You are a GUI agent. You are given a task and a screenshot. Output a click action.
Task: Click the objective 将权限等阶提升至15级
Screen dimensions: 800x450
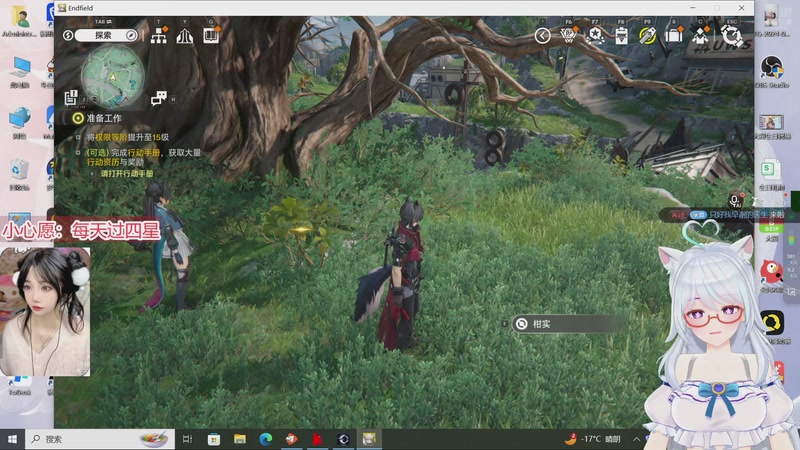(x=127, y=137)
